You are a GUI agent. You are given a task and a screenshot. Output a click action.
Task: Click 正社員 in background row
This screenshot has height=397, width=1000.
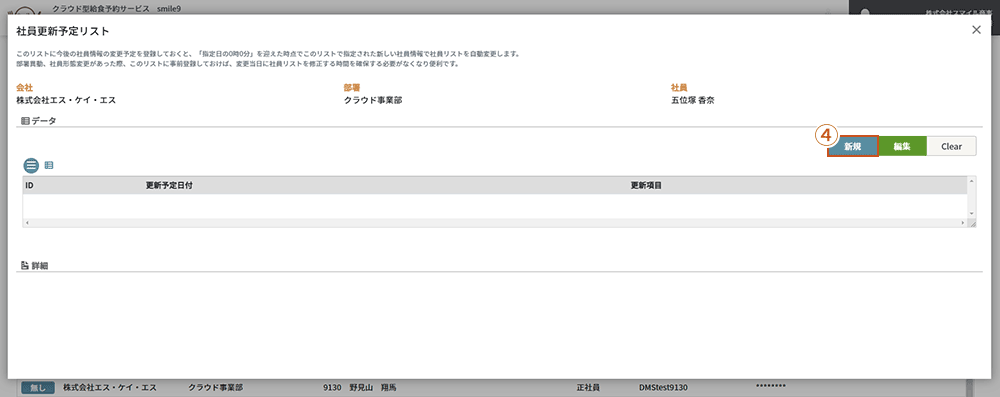[x=589, y=387]
